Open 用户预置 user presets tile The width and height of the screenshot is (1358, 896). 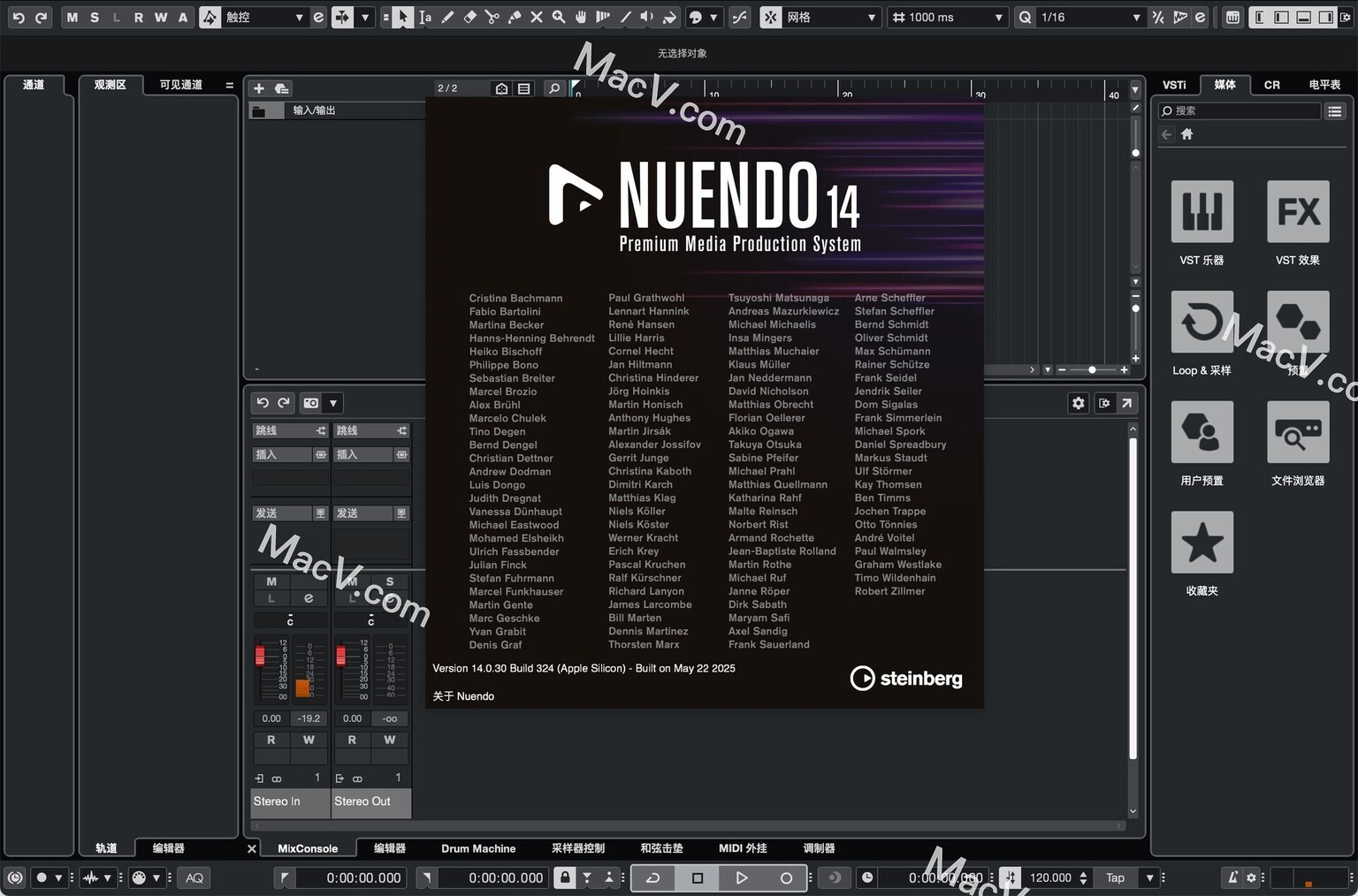click(1202, 432)
